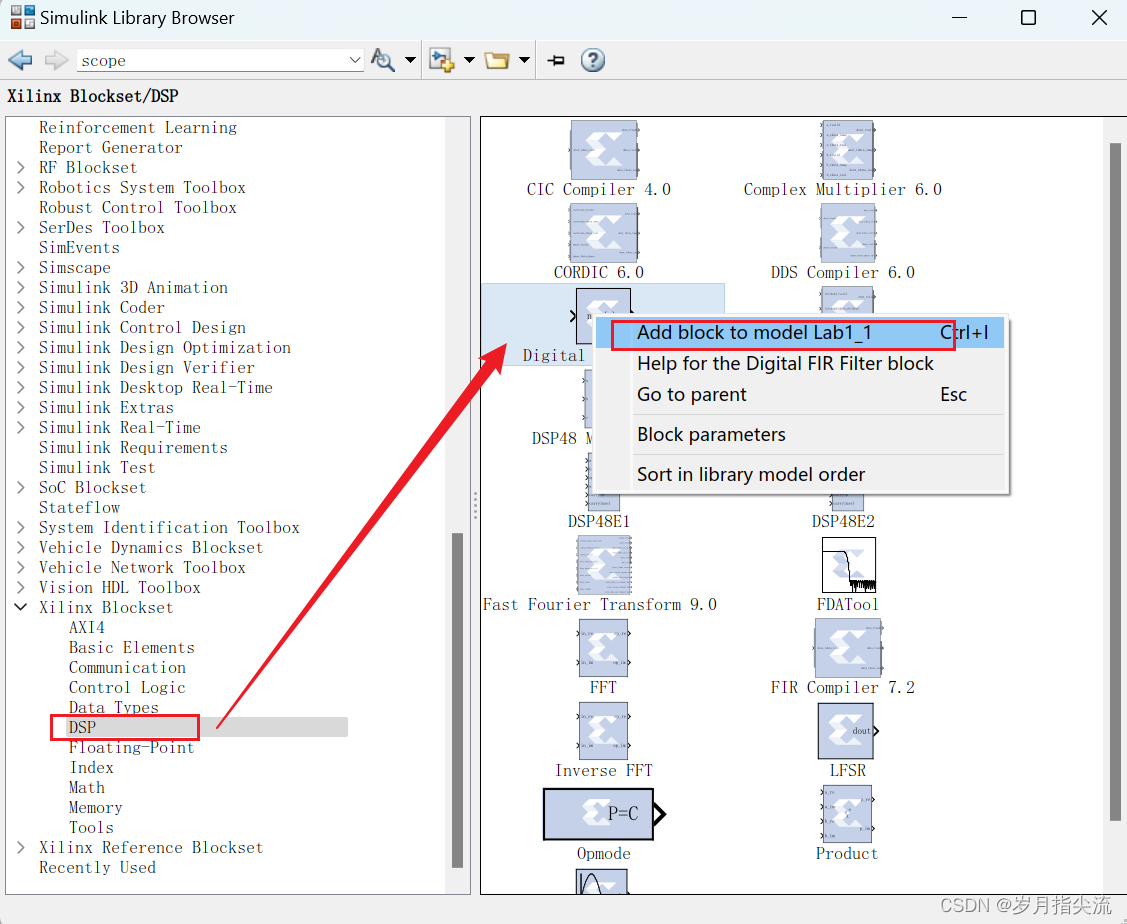Screen dimensions: 1127x924
Task: Select AXI4 under Xilinx Blockset
Action: 86,627
